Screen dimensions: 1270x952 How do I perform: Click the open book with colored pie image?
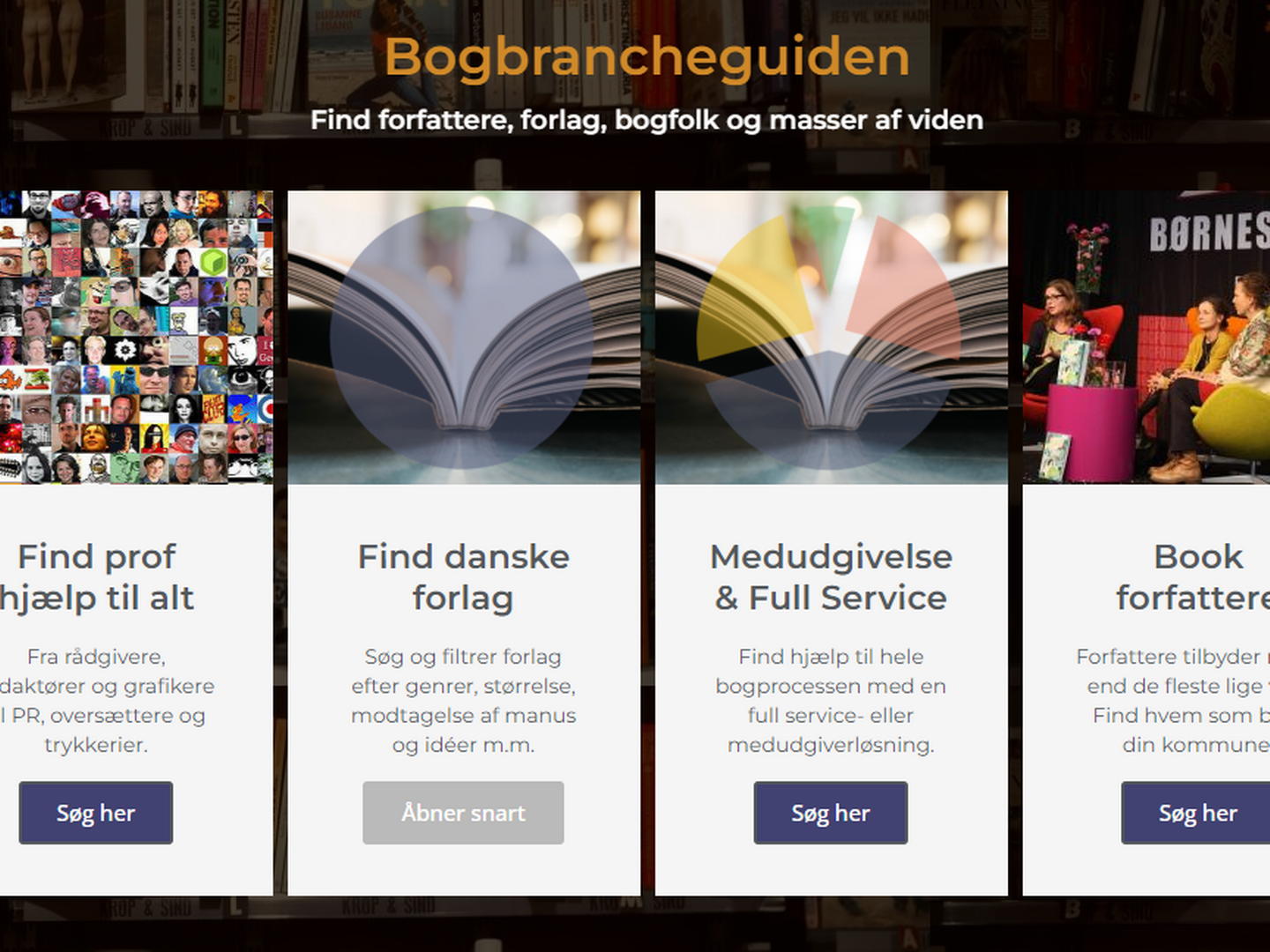point(832,337)
